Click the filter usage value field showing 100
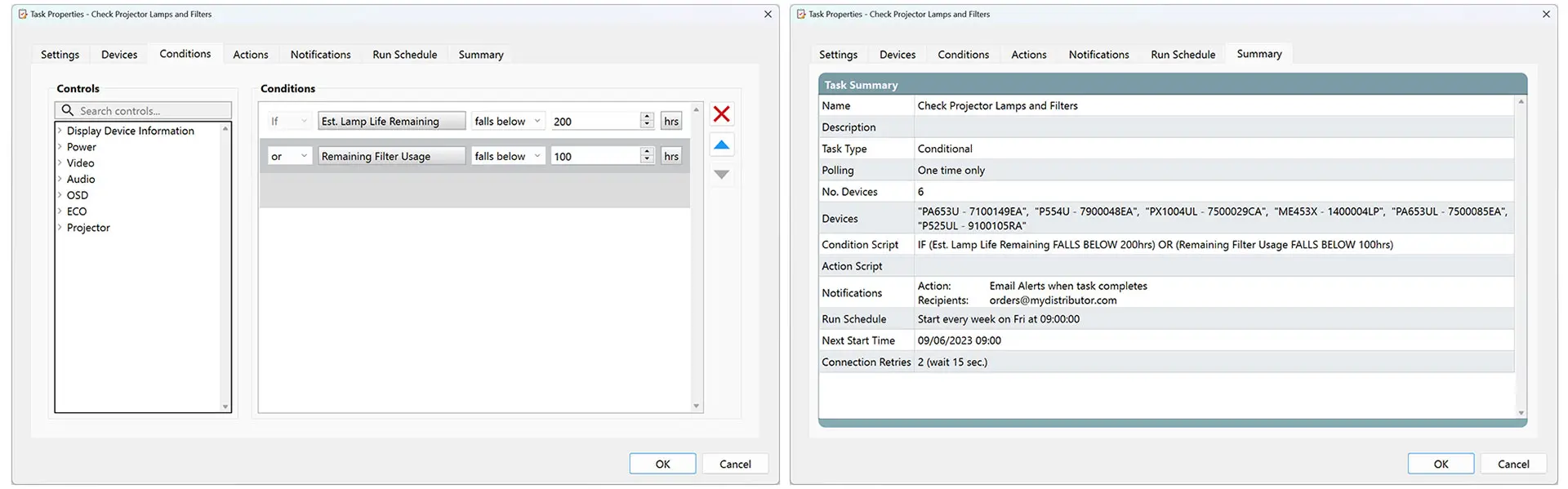 point(595,156)
